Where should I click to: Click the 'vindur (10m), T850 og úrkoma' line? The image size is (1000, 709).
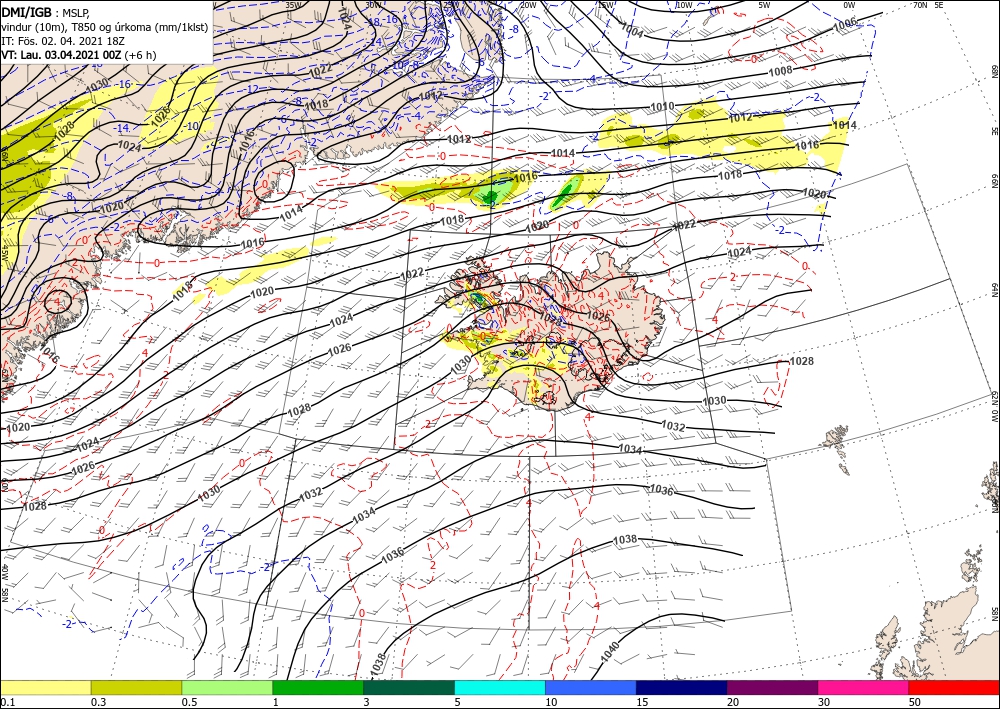[106, 27]
